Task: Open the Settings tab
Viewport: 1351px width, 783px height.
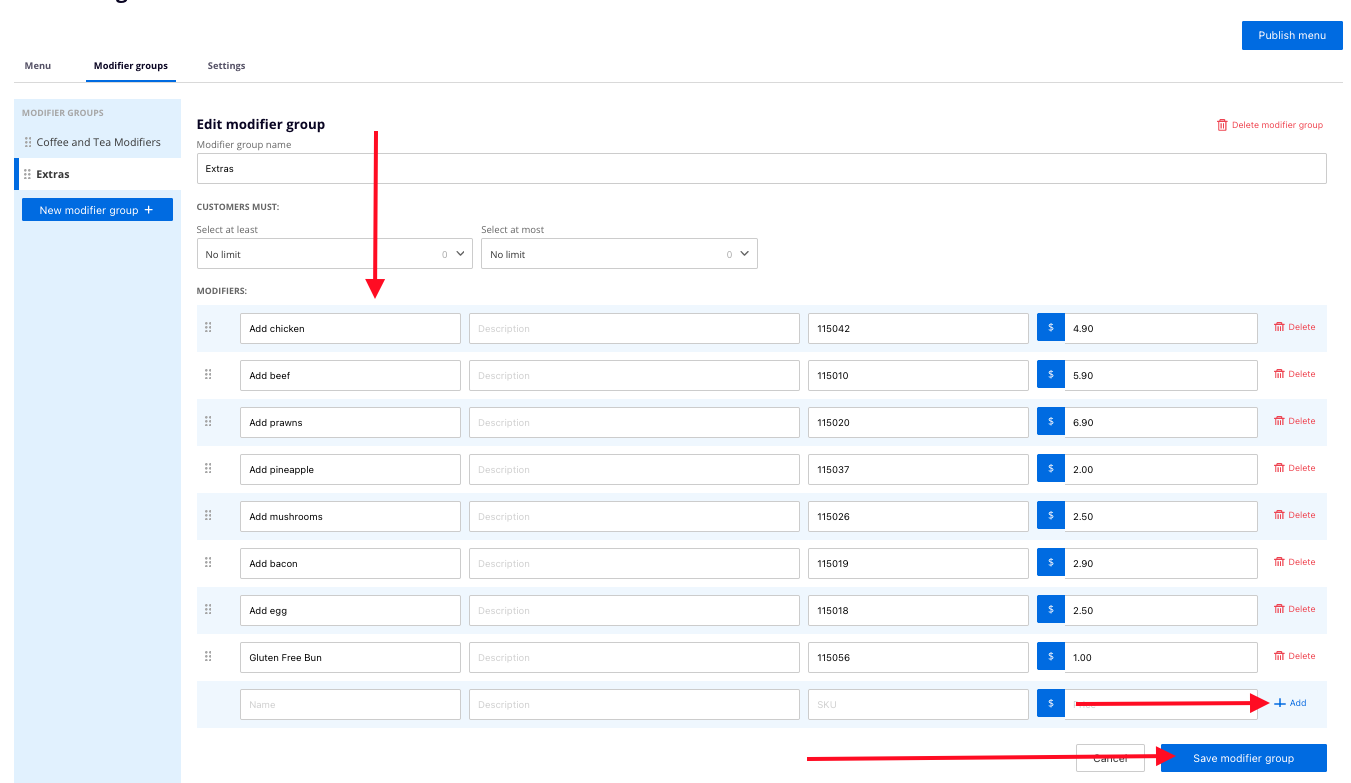Action: tap(226, 66)
